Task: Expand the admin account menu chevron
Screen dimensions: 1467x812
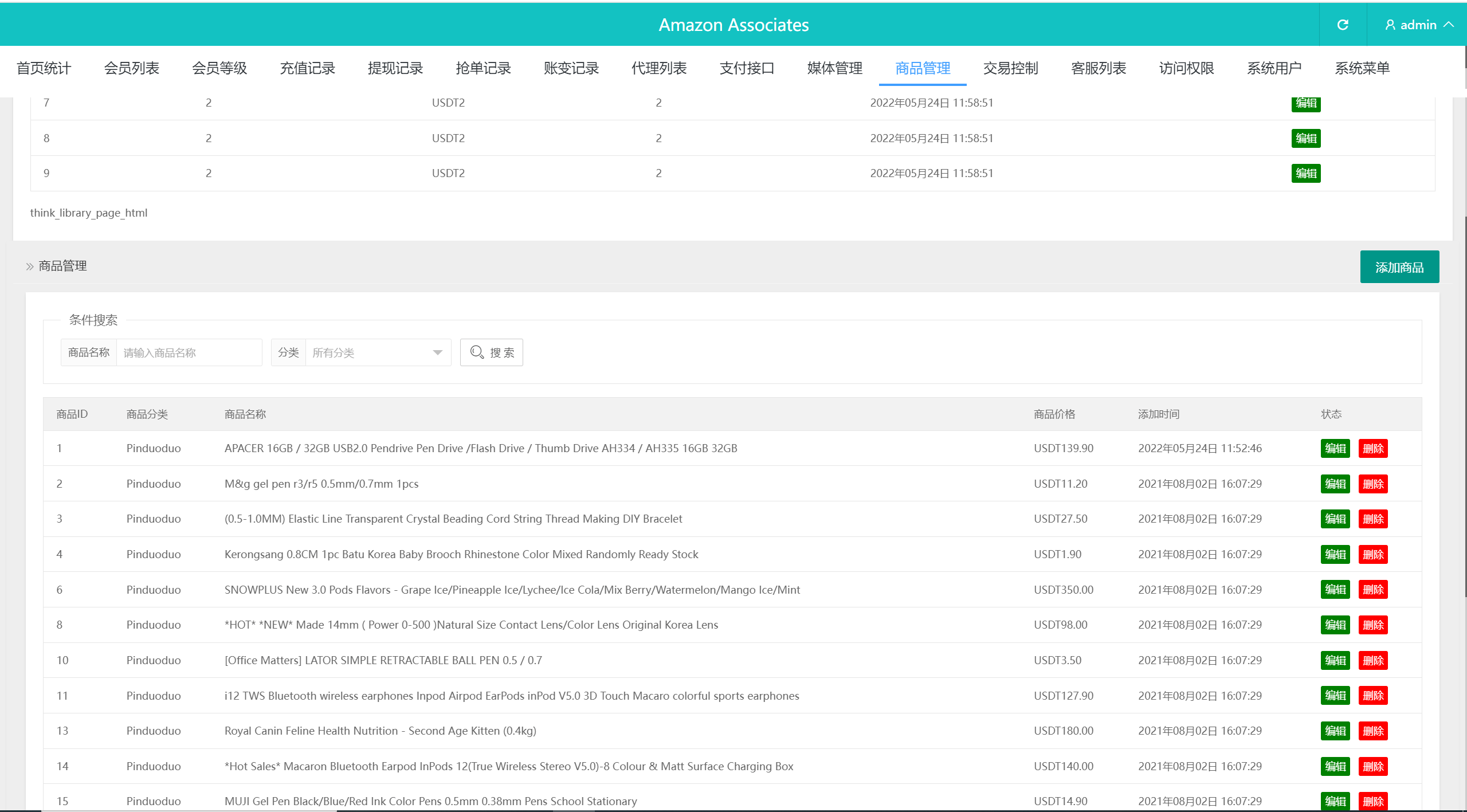Action: pyautogui.click(x=1449, y=25)
